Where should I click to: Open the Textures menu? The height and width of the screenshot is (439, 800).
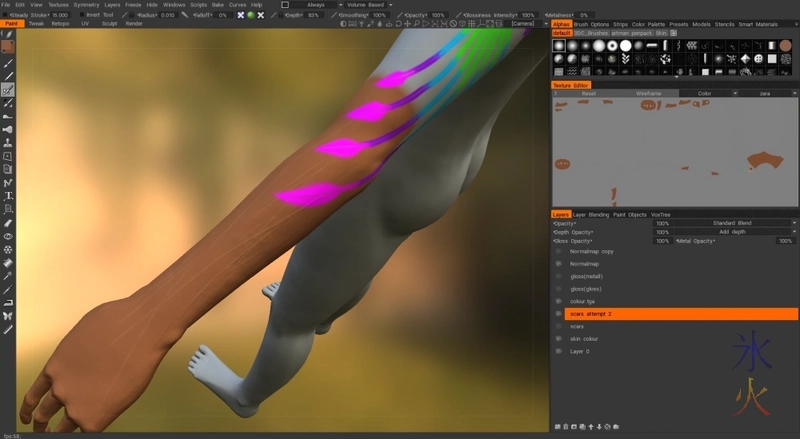(58, 5)
